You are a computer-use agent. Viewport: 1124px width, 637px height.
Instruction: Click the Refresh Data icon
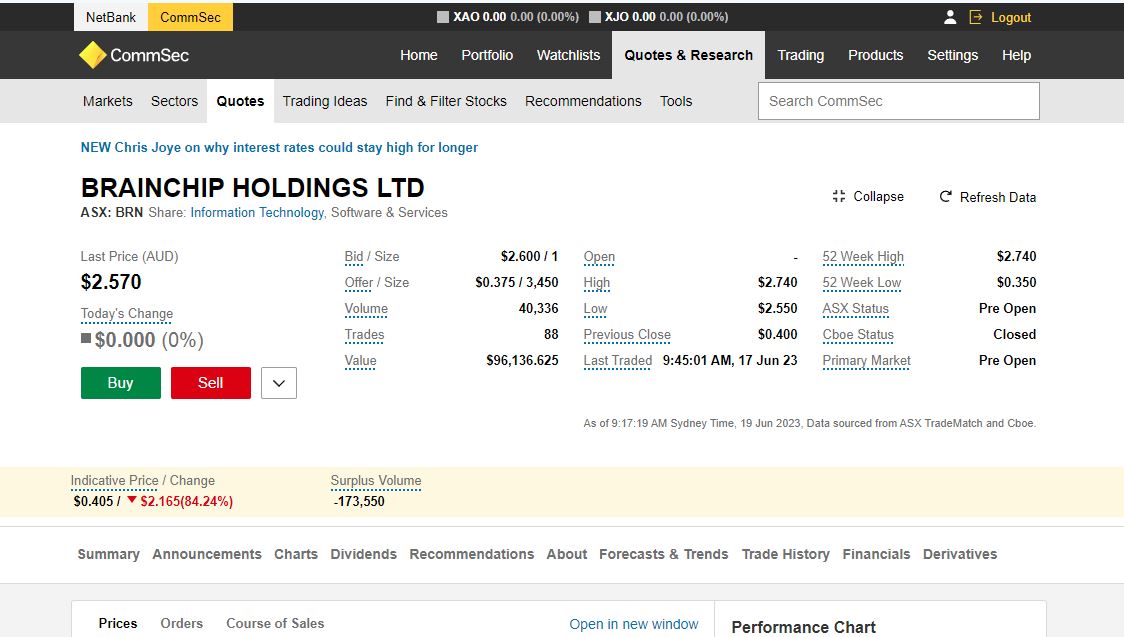945,197
